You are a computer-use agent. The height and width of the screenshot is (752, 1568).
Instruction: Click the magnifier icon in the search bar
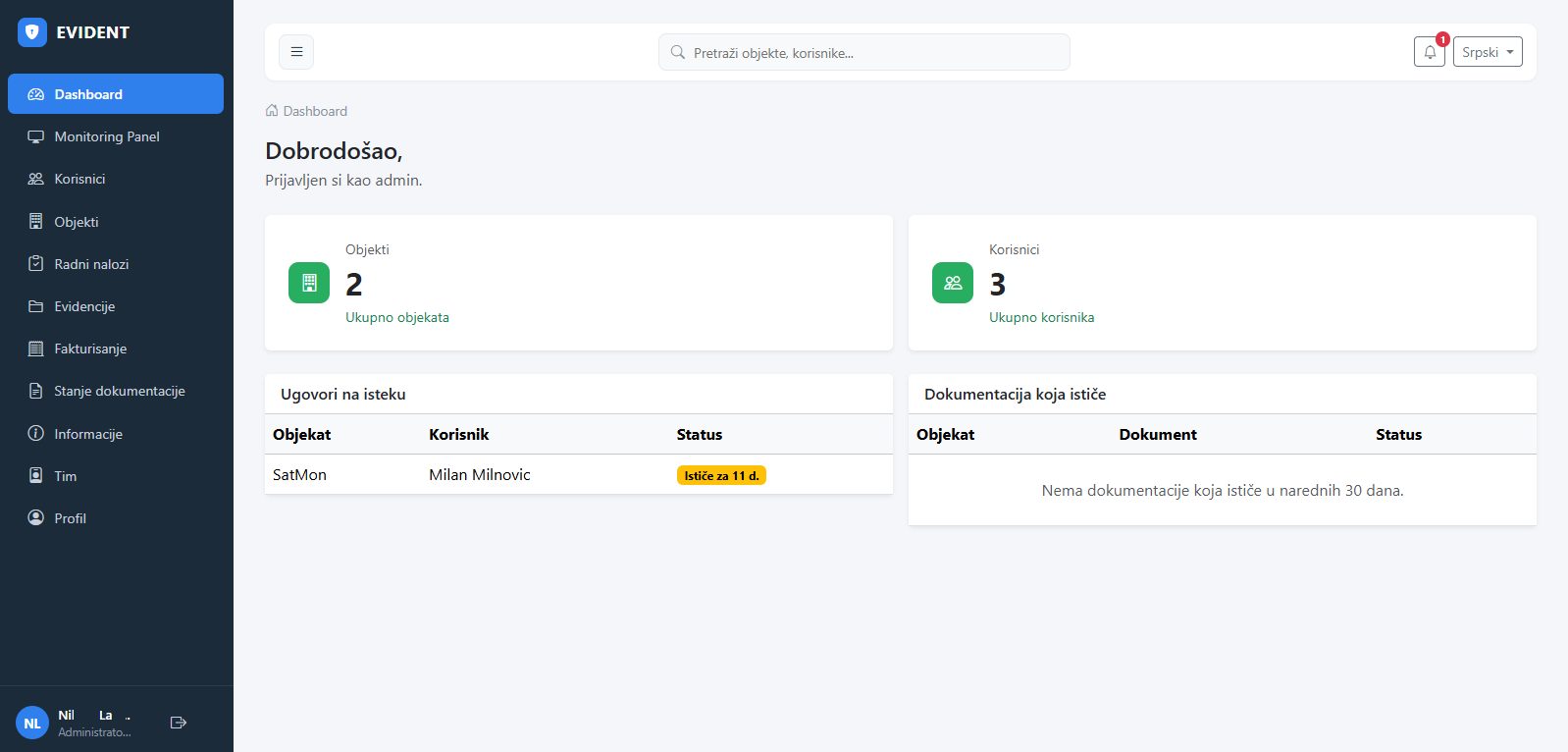click(x=677, y=52)
